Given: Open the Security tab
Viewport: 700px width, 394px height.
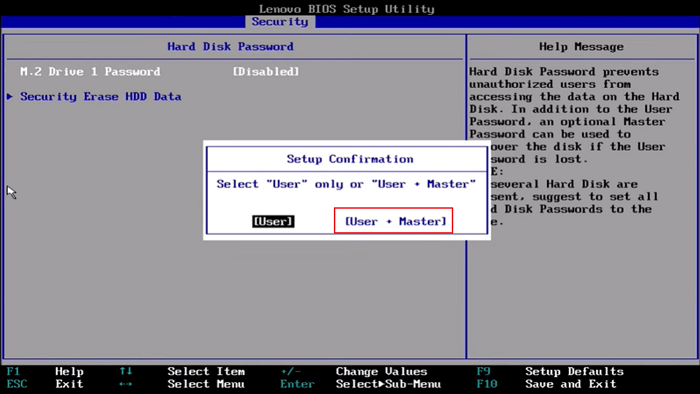Looking at the screenshot, I should point(280,21).
